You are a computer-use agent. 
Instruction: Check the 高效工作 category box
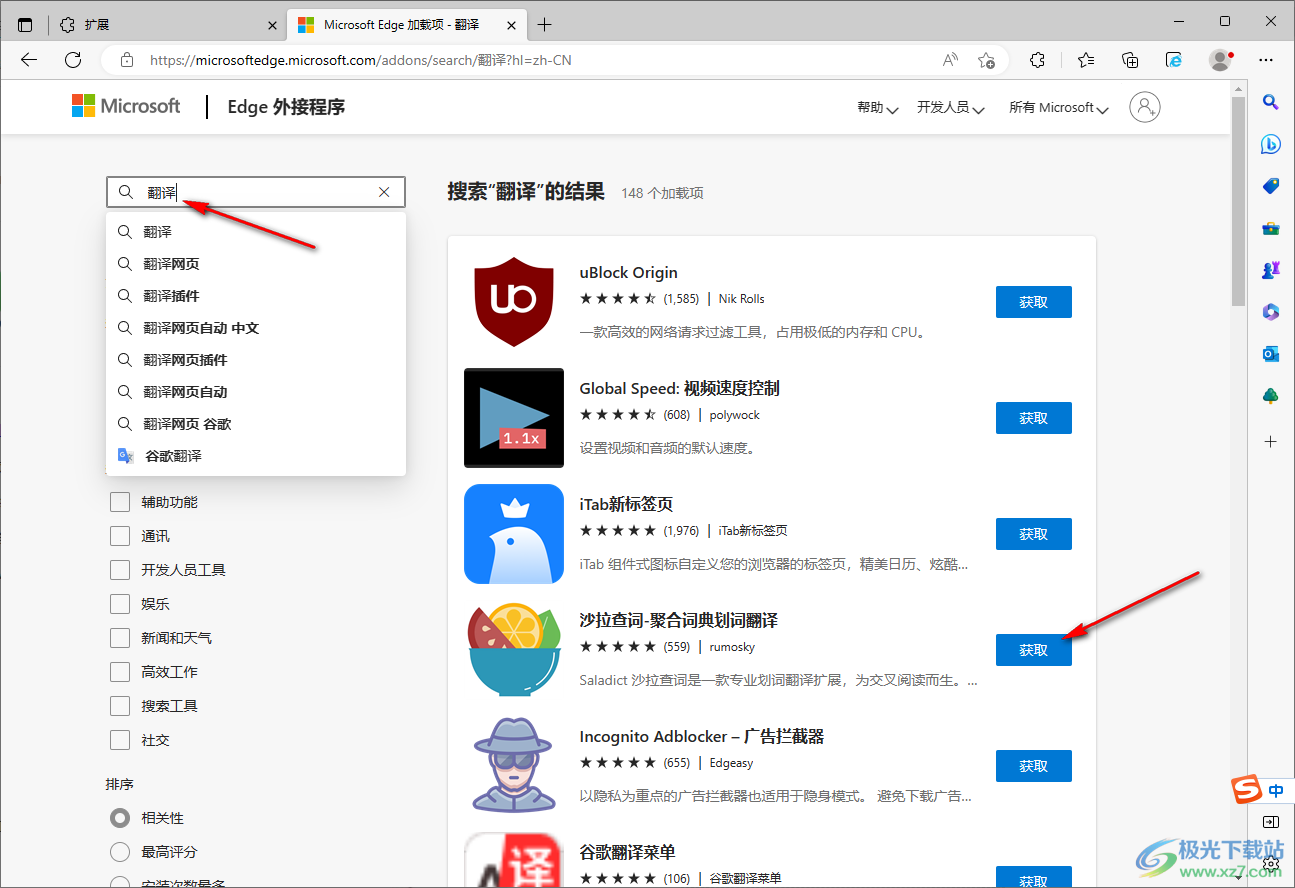pyautogui.click(x=120, y=672)
